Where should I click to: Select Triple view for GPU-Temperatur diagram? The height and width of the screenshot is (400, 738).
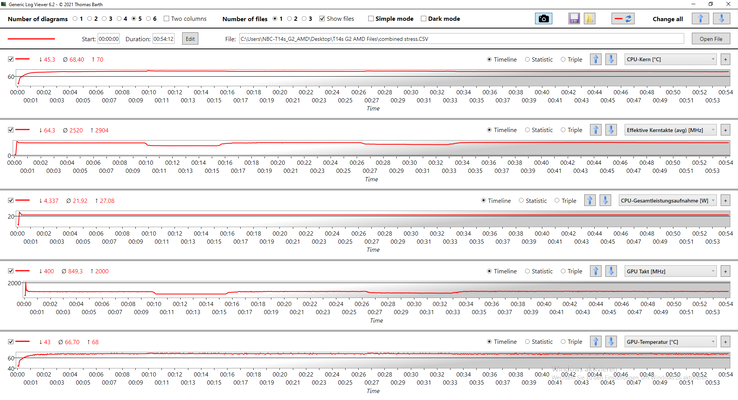point(563,342)
